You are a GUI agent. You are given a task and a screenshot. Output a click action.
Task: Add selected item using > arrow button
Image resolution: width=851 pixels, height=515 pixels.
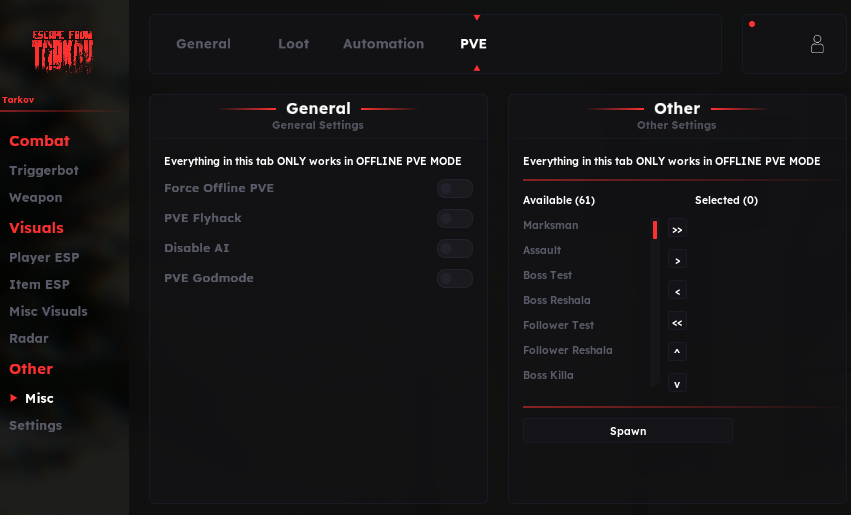(677, 261)
